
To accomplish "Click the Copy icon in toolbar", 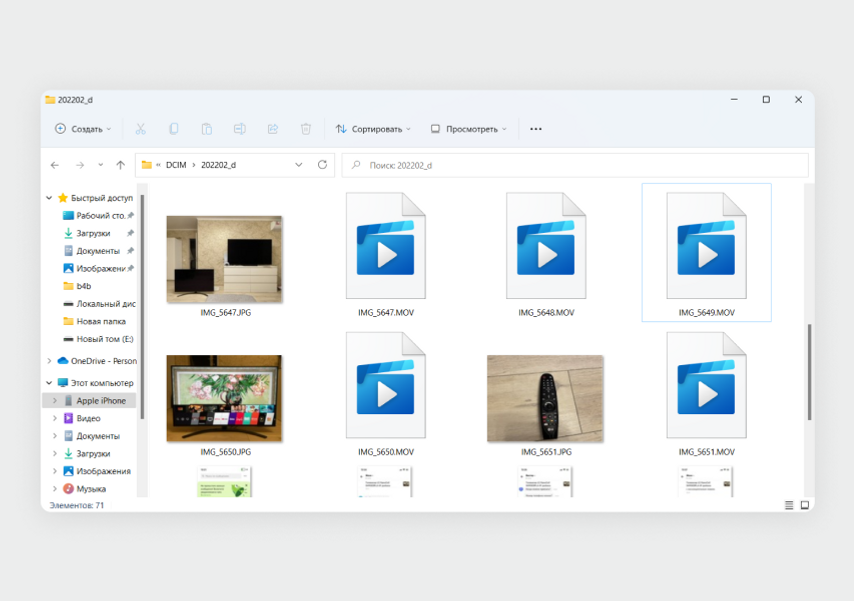I will 174,129.
